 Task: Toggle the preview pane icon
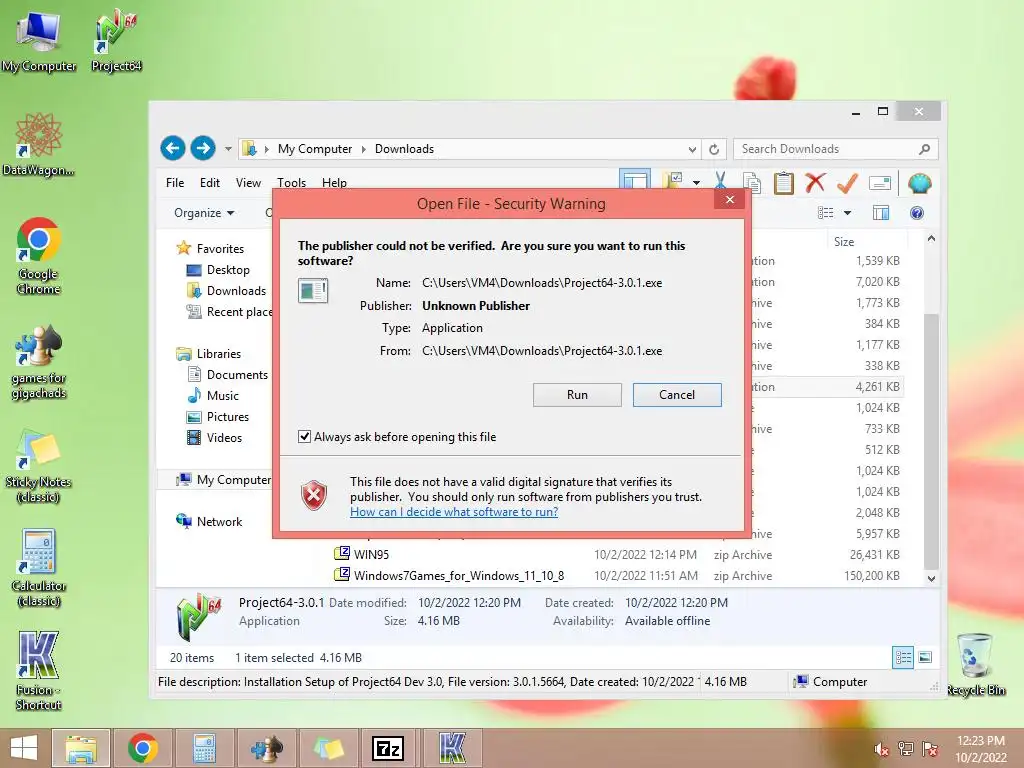[881, 213]
